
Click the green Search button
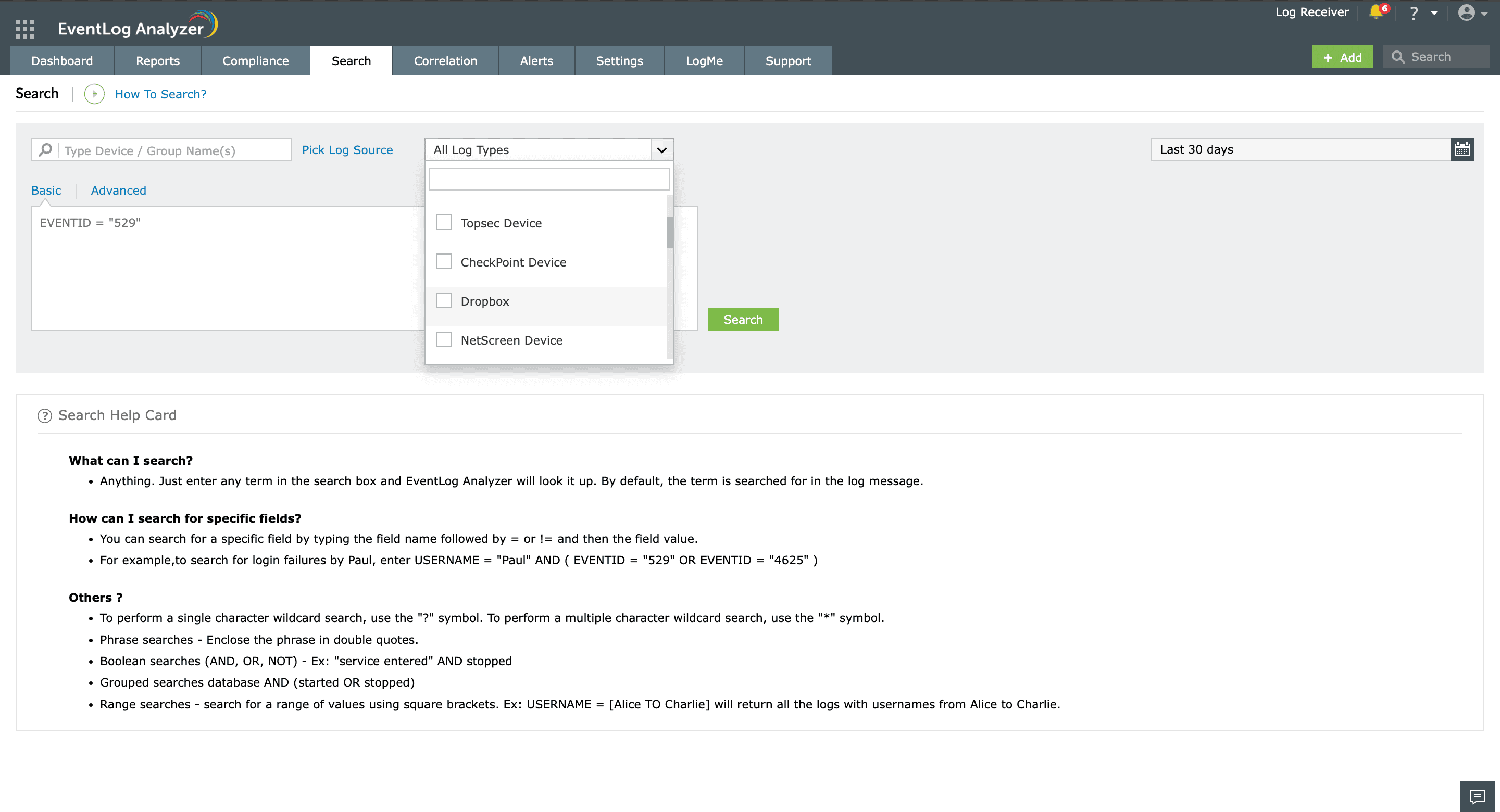click(743, 320)
